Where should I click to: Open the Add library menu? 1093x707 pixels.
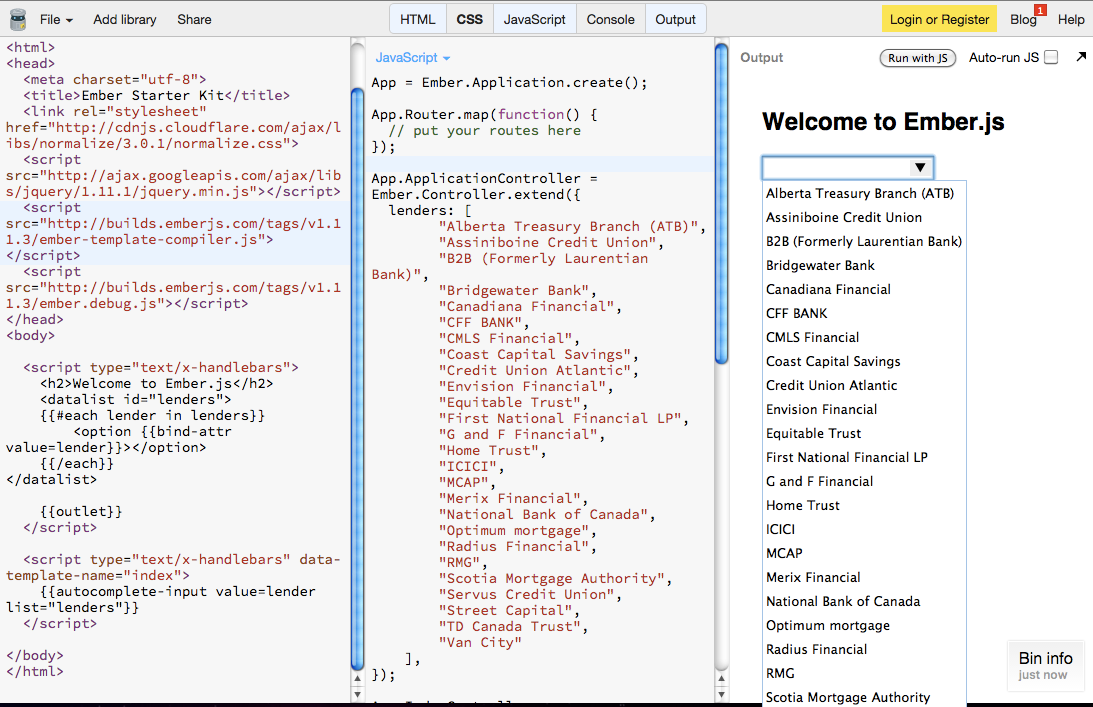coord(126,19)
